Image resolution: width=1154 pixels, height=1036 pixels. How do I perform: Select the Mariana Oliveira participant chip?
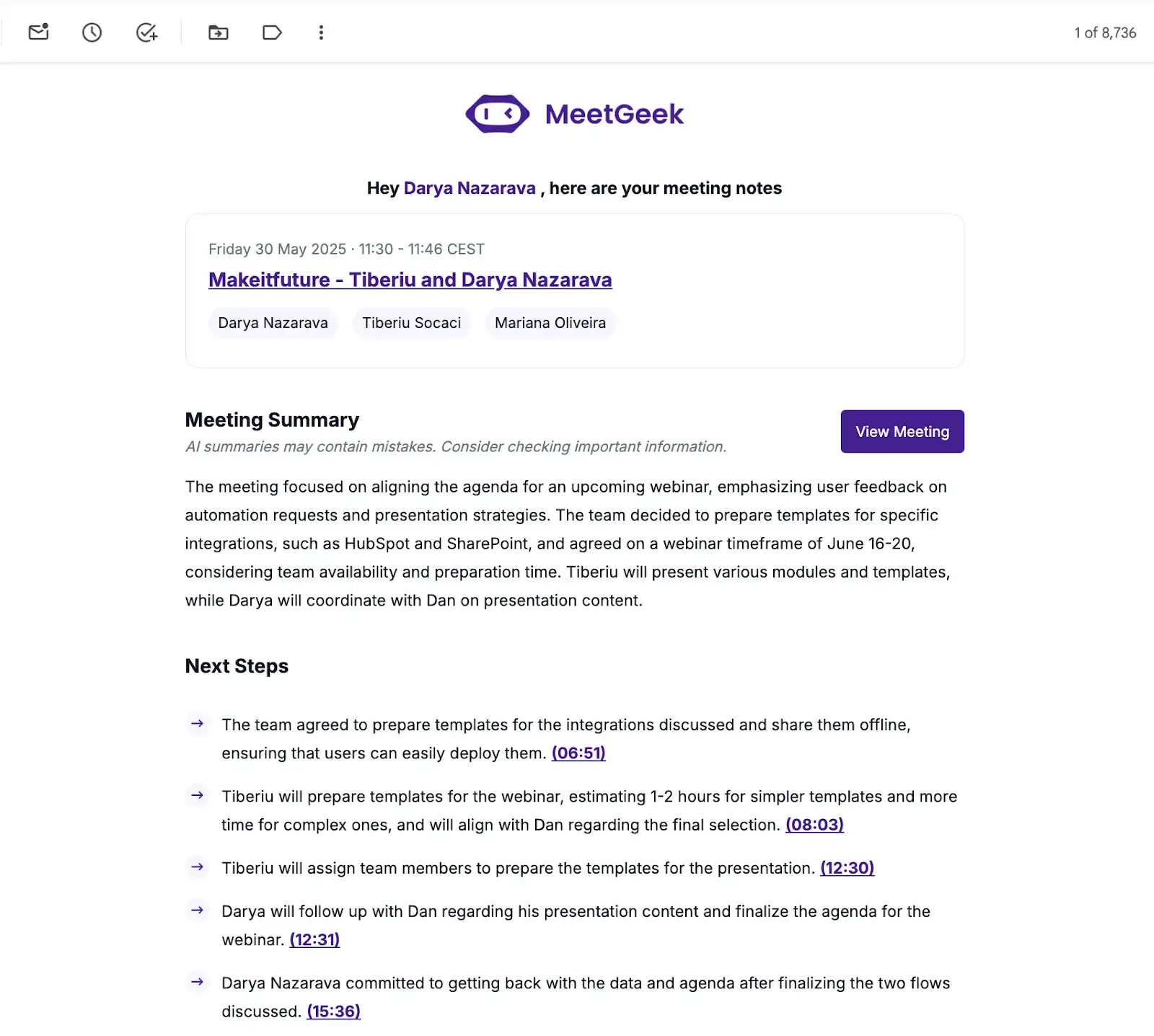point(550,323)
